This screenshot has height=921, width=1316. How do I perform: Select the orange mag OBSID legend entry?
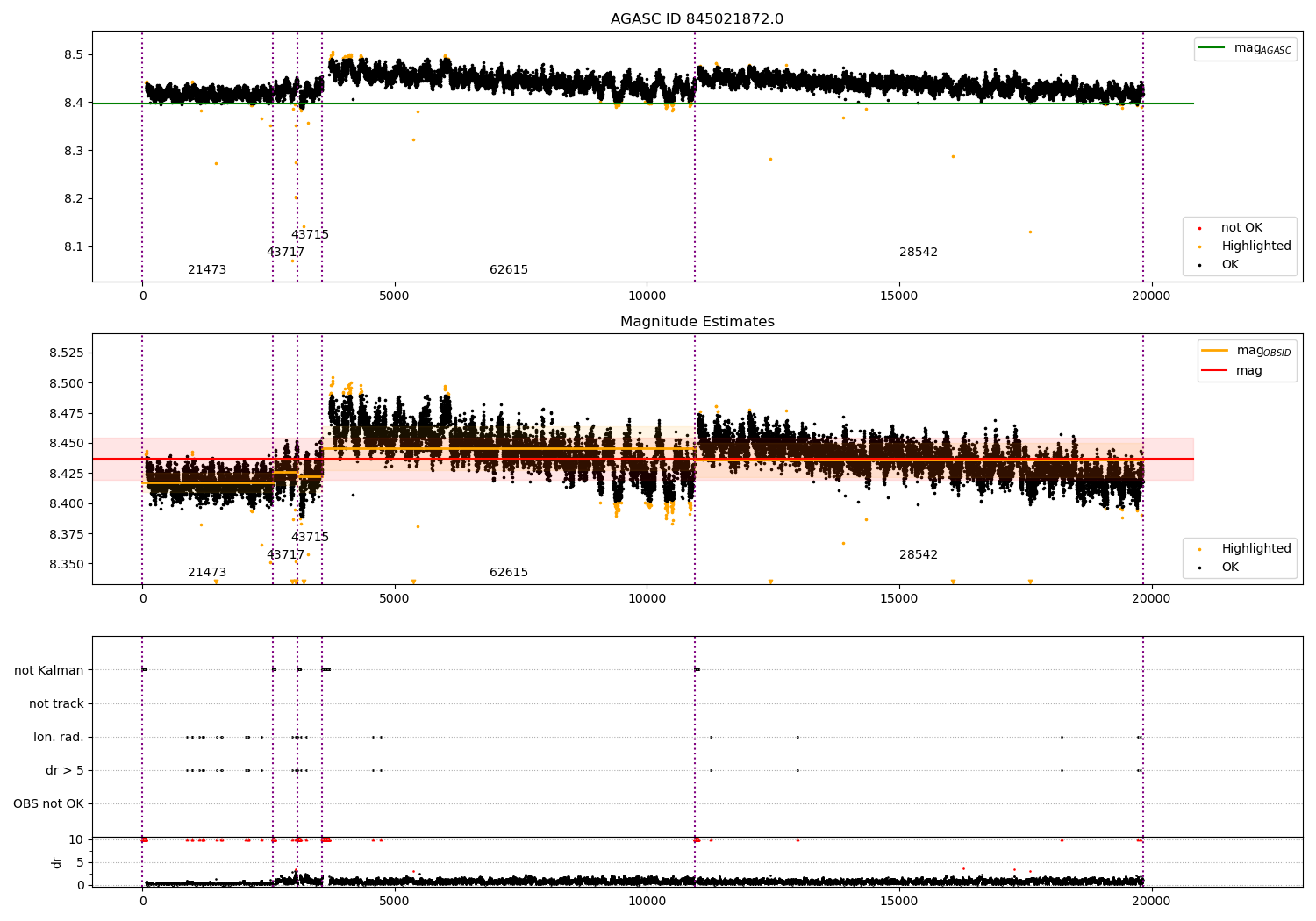point(1246,351)
